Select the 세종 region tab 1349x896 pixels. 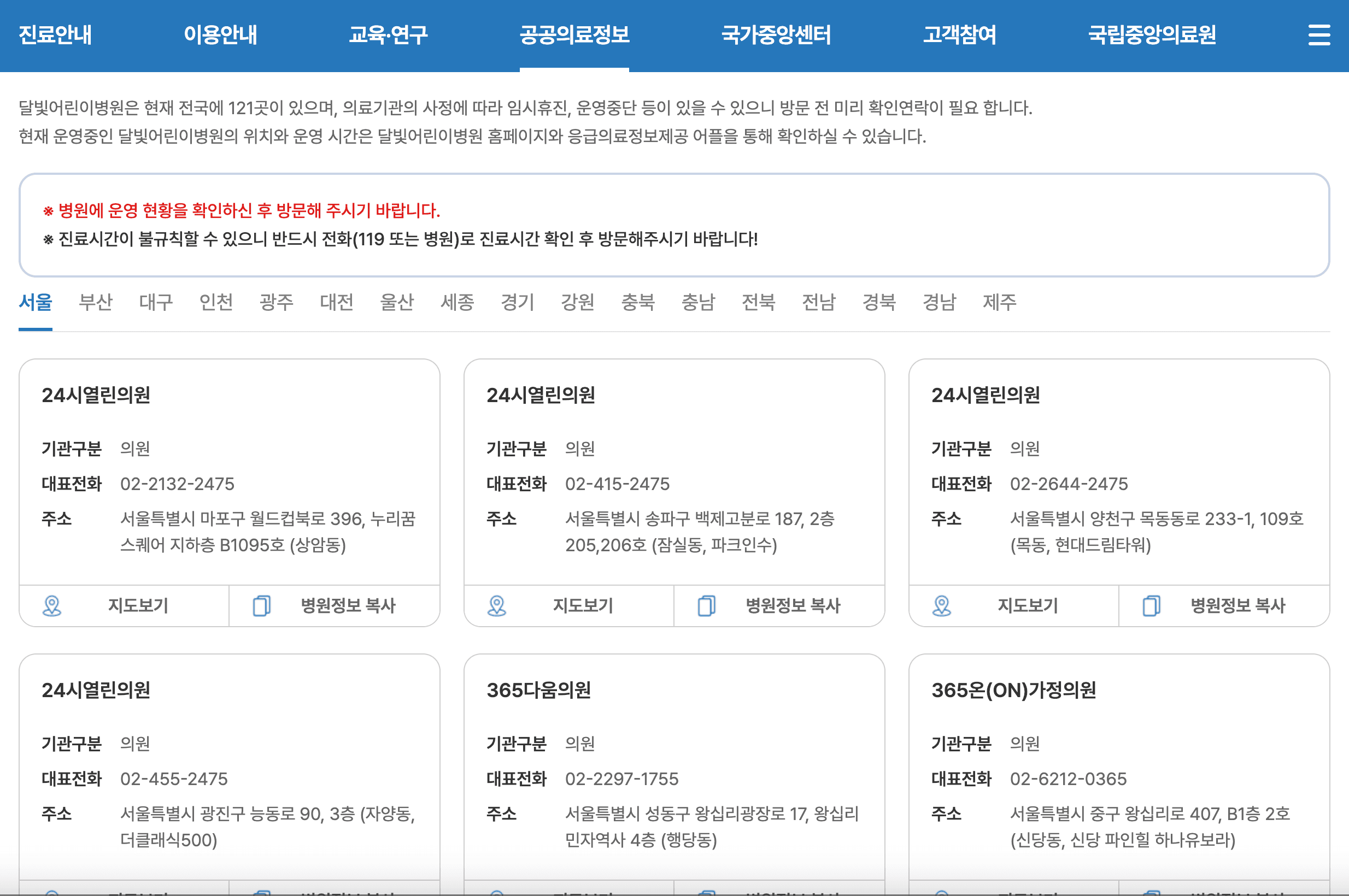(x=457, y=302)
